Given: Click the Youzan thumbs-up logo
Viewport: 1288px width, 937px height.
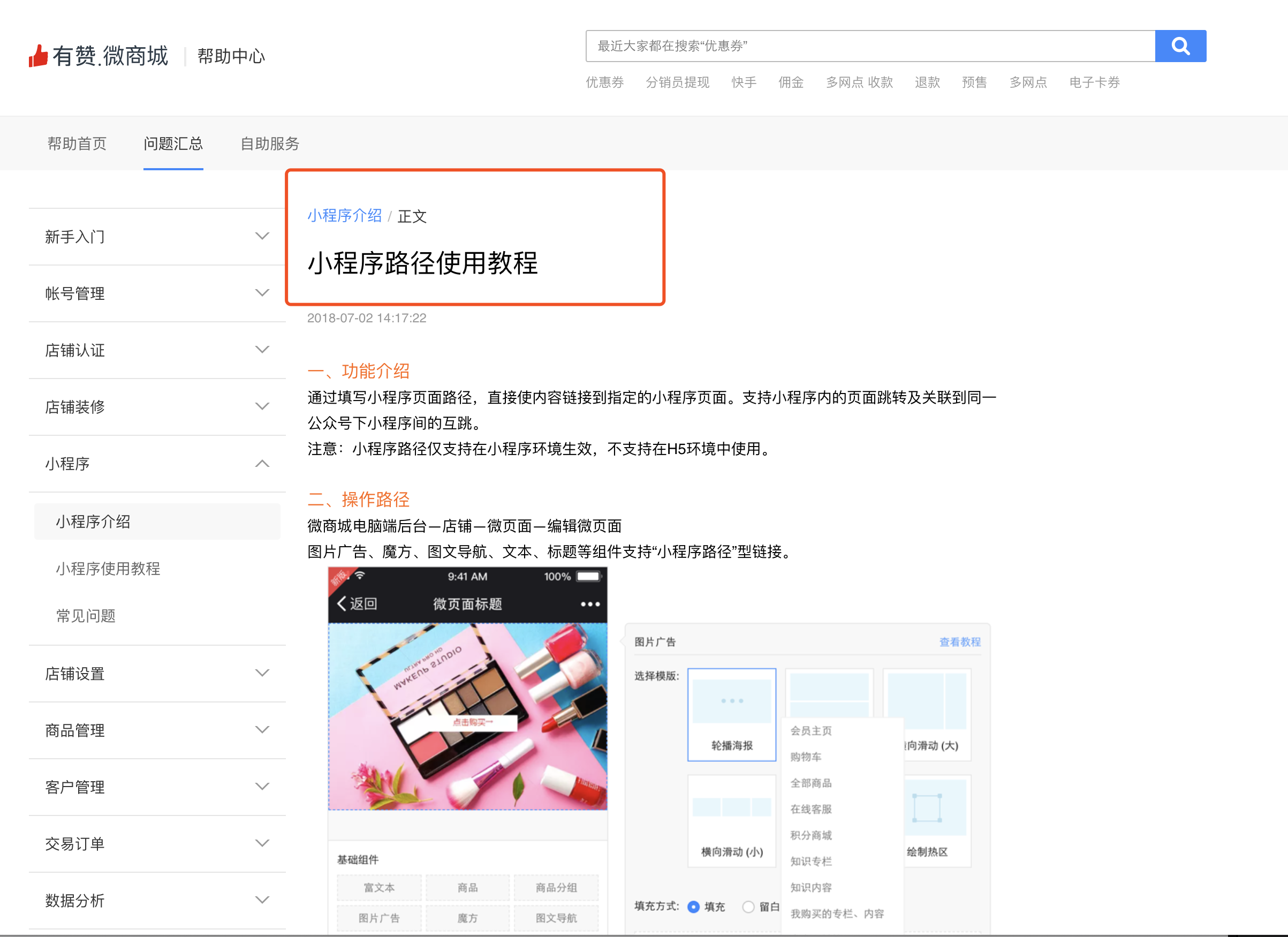Looking at the screenshot, I should click(x=38, y=56).
